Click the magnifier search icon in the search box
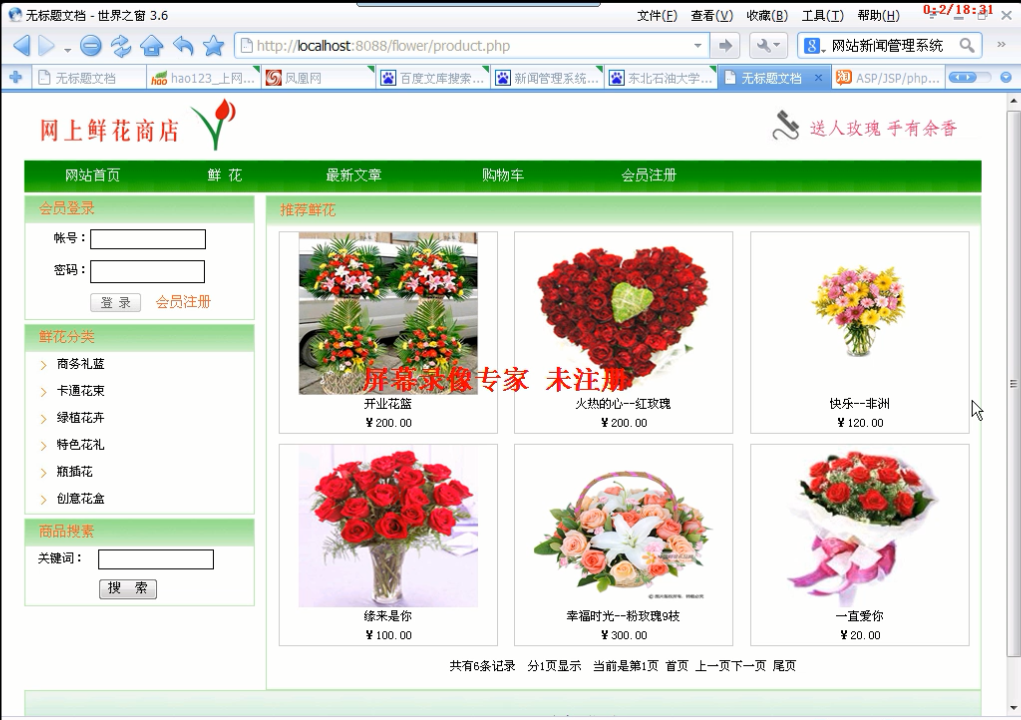 (x=967, y=46)
